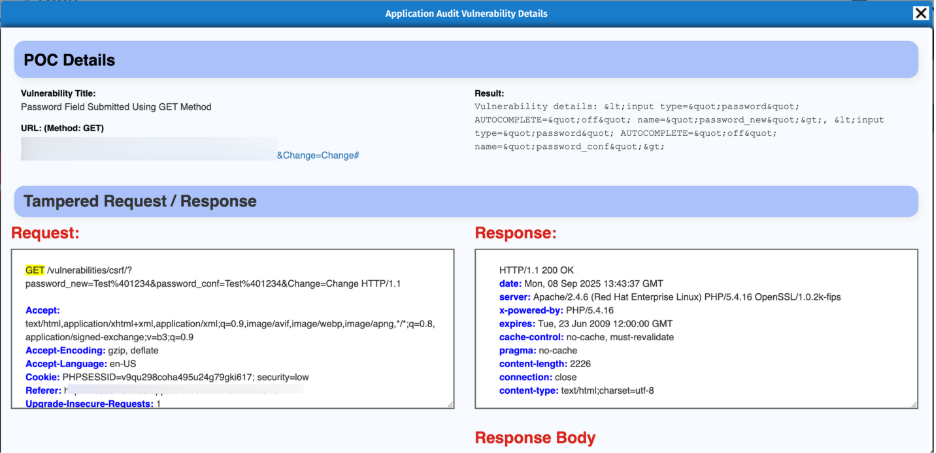Click the 'date:' response header line
The image size is (936, 453).
[x=581, y=284]
